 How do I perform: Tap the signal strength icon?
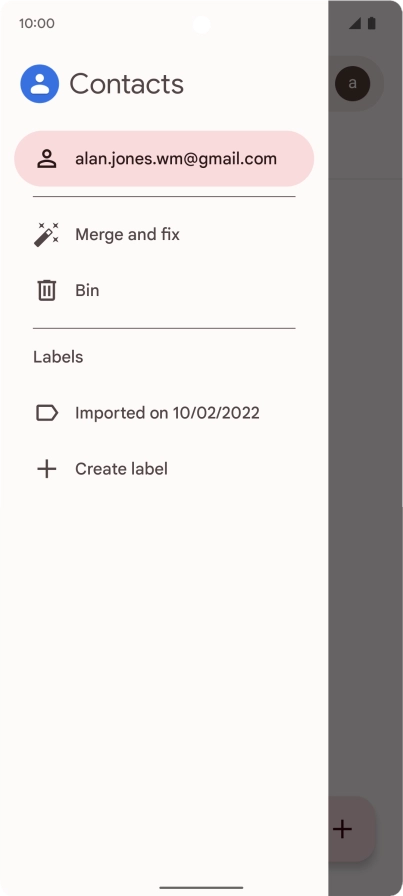pyautogui.click(x=355, y=23)
